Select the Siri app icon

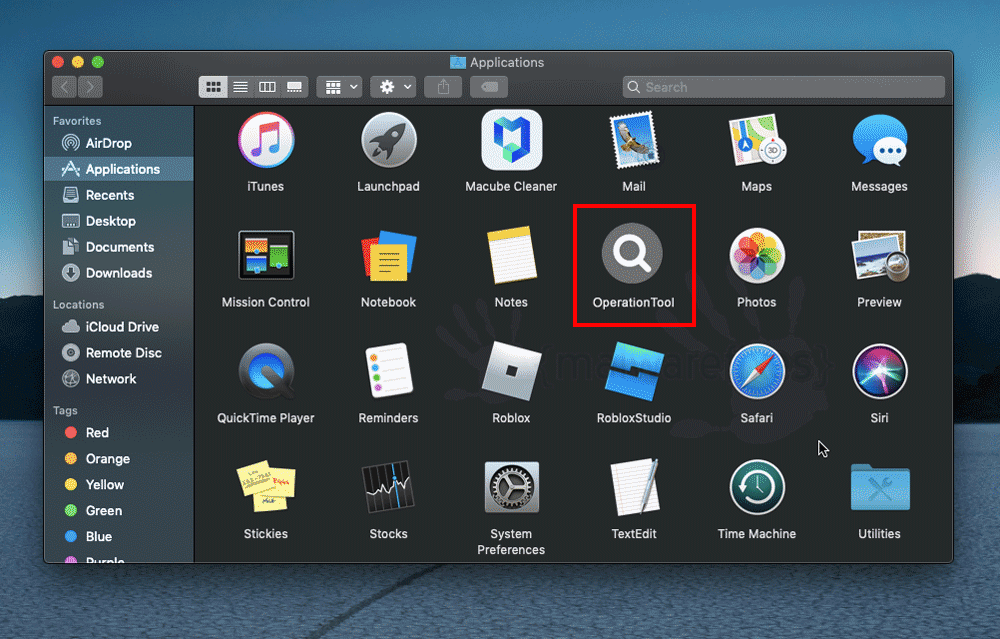879,371
